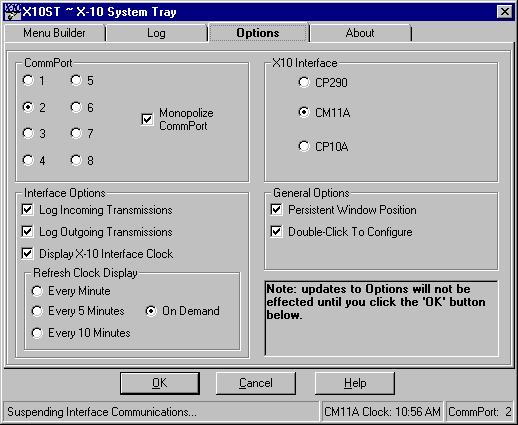Switch to the Menu Builder tab

54,33
